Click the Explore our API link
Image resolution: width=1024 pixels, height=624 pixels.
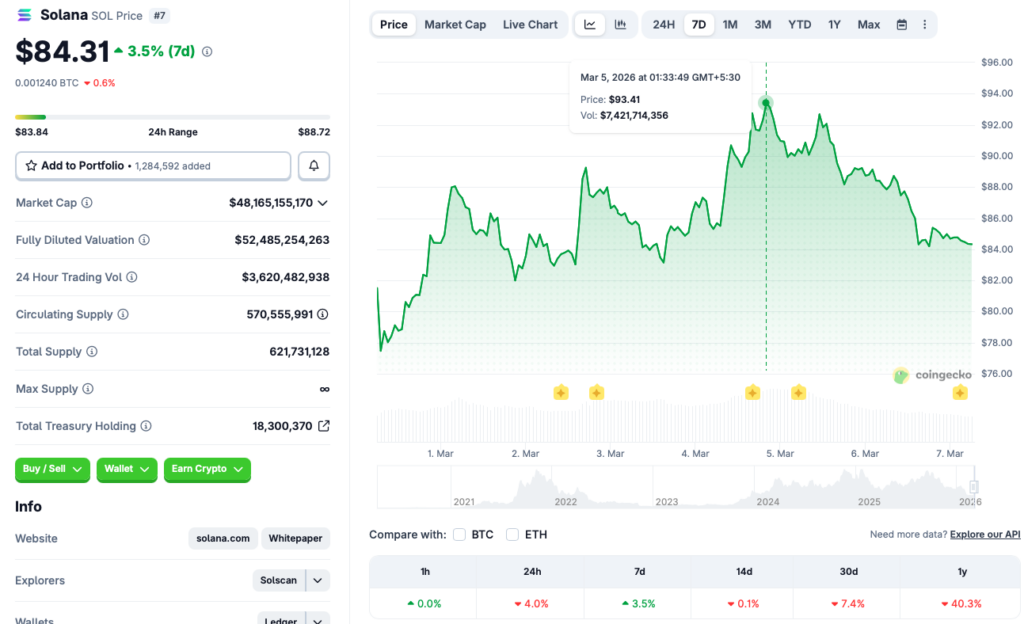click(984, 534)
